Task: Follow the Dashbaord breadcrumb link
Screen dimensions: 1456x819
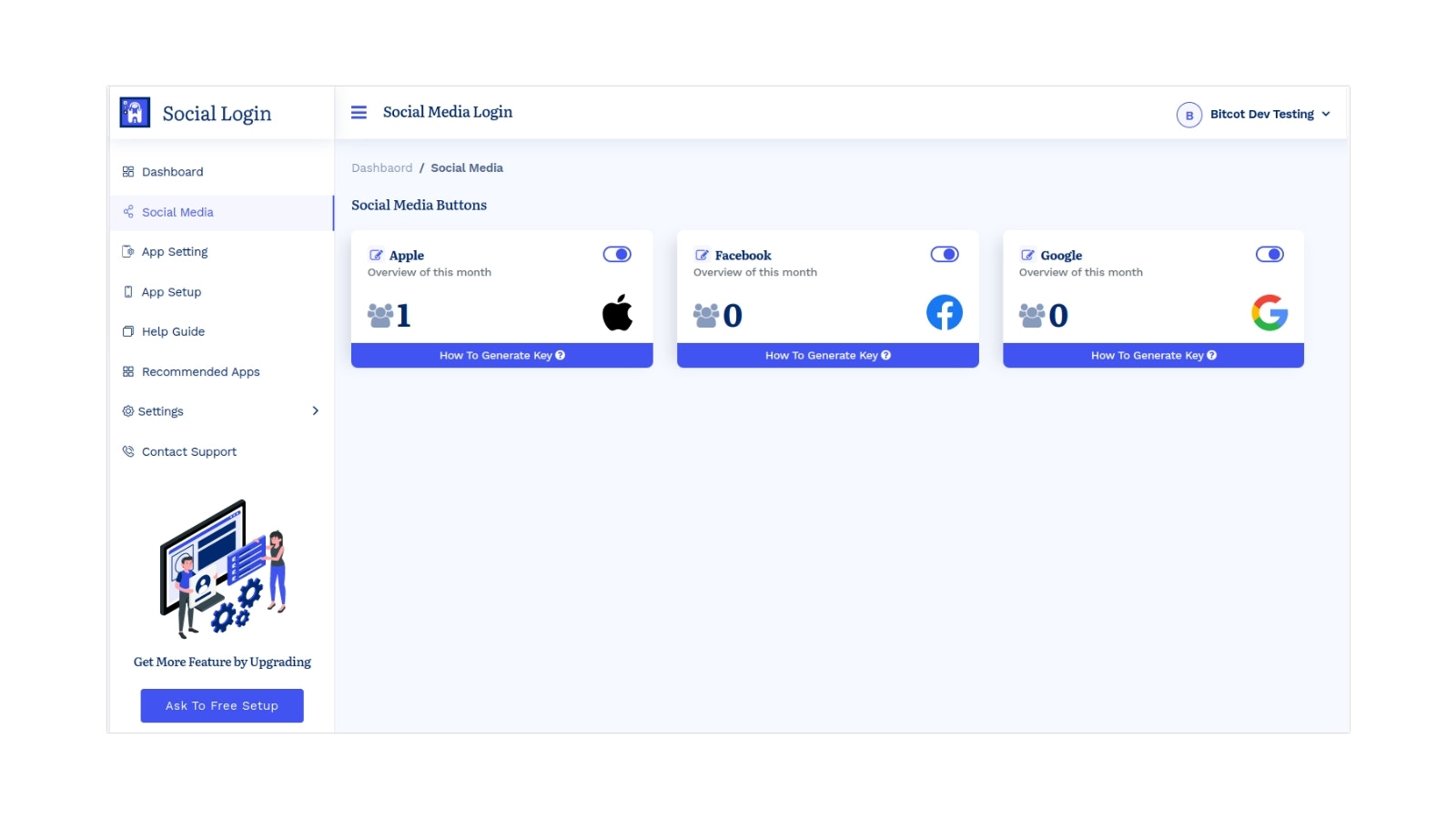Action: coord(382,168)
